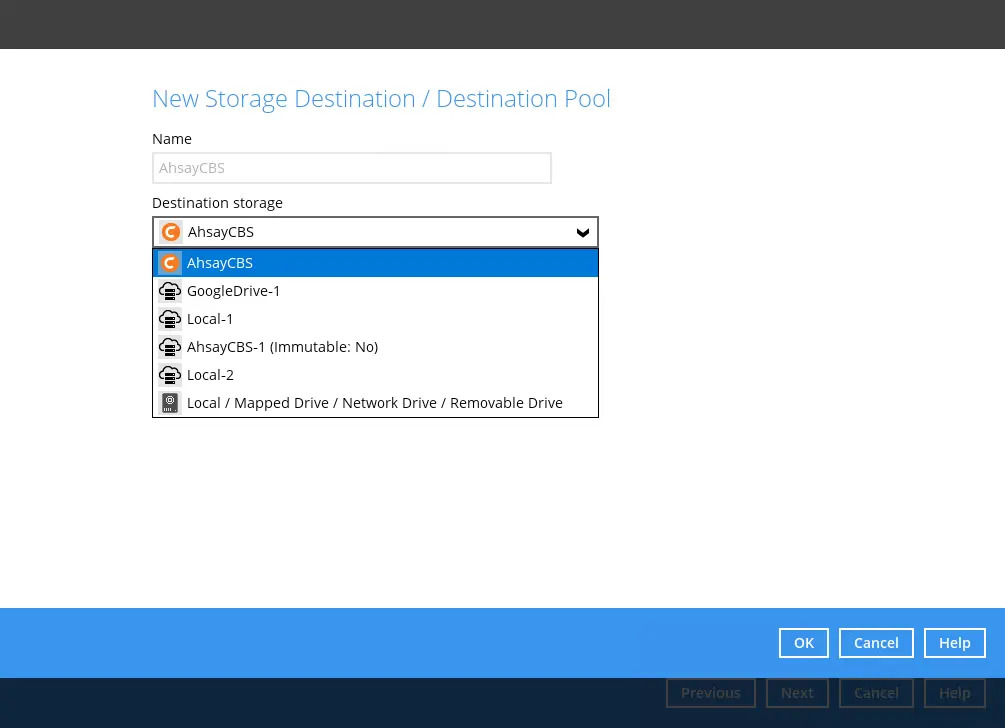Select Local-1 as the destination storage
The width and height of the screenshot is (1005, 728).
point(210,319)
